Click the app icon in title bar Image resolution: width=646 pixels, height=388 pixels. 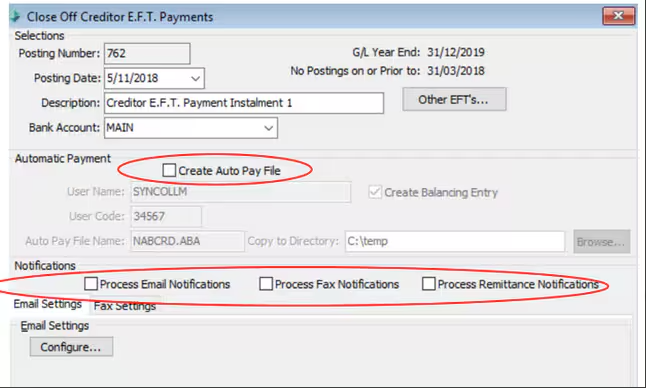pos(16,16)
